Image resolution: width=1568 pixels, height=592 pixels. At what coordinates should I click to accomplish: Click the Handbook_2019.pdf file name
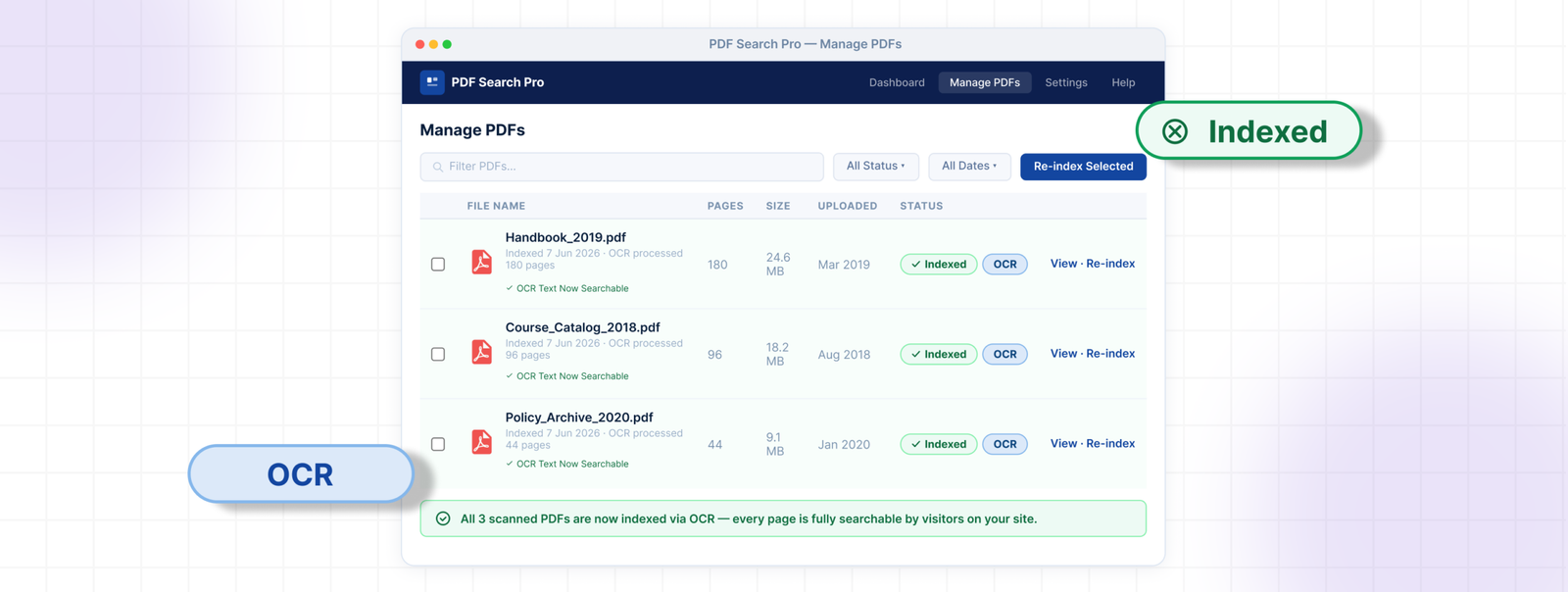point(565,237)
